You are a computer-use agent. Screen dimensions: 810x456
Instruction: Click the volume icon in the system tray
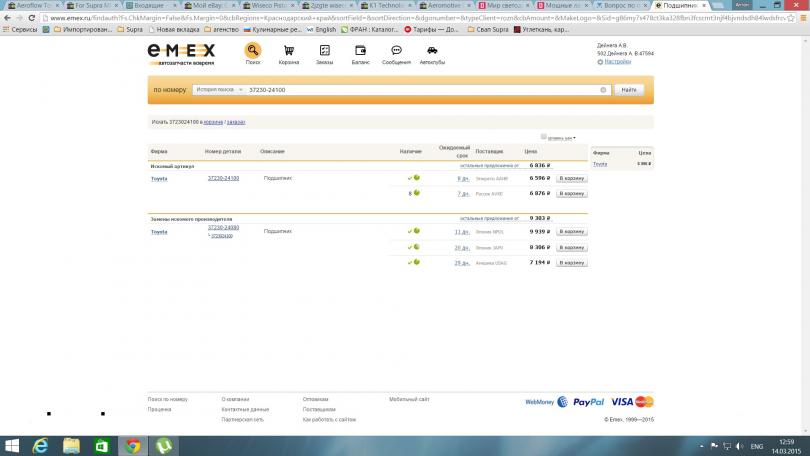click(x=740, y=446)
